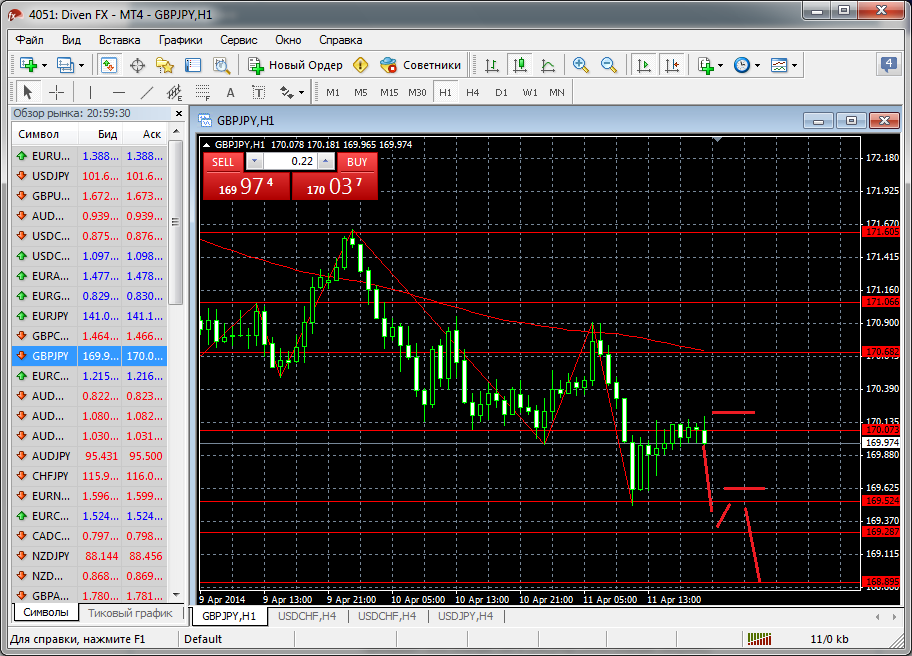Screen dimensions: 912x656
Task: Expand the indicators dropdown arrow
Action: click(x=721, y=65)
